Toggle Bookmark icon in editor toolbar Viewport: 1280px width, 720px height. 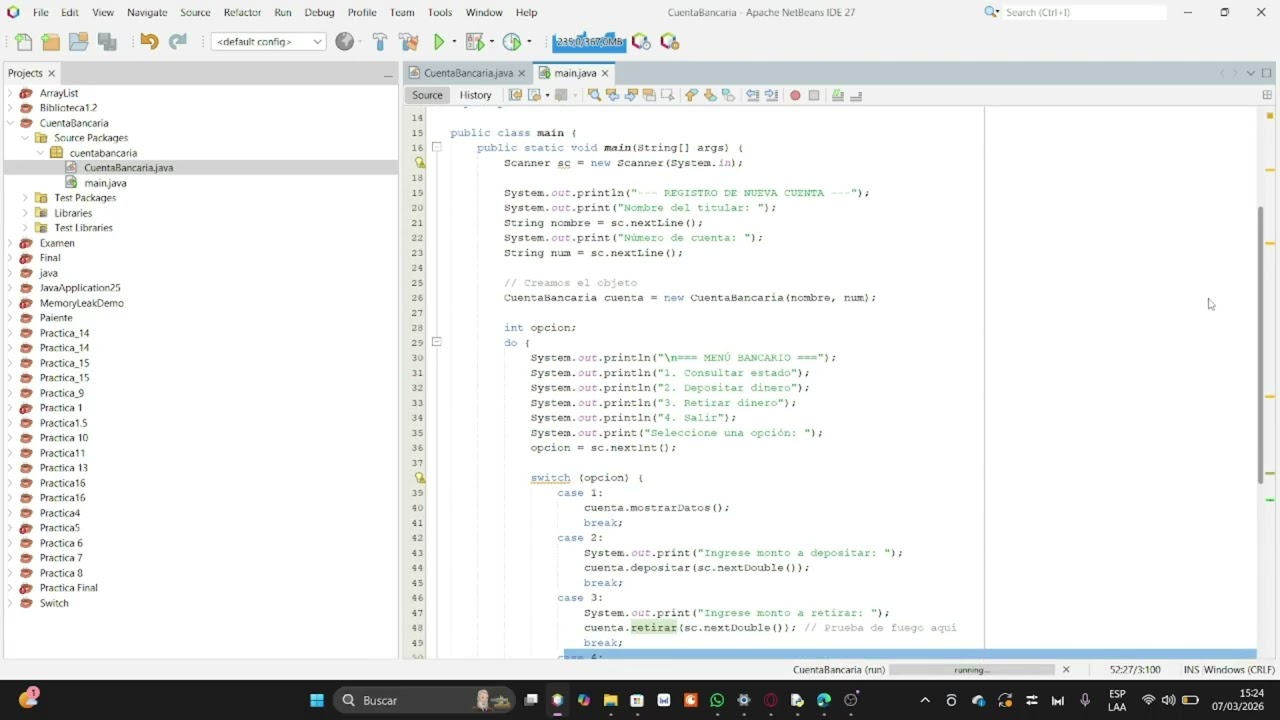728,95
